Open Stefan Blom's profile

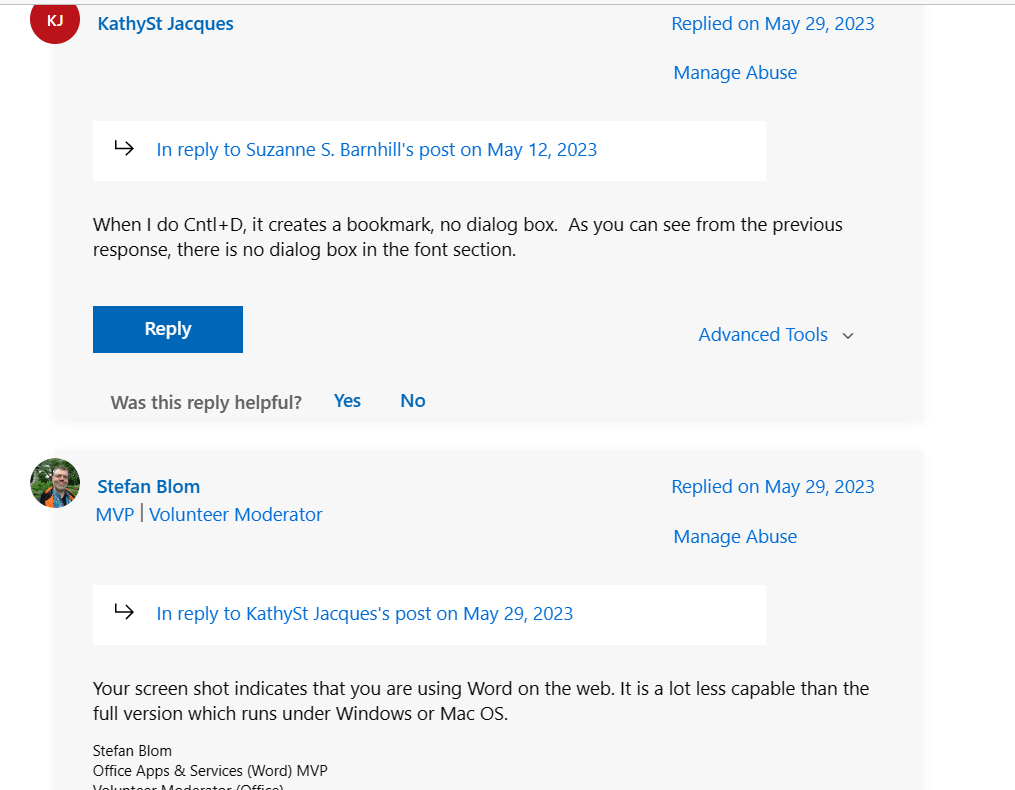coord(148,486)
